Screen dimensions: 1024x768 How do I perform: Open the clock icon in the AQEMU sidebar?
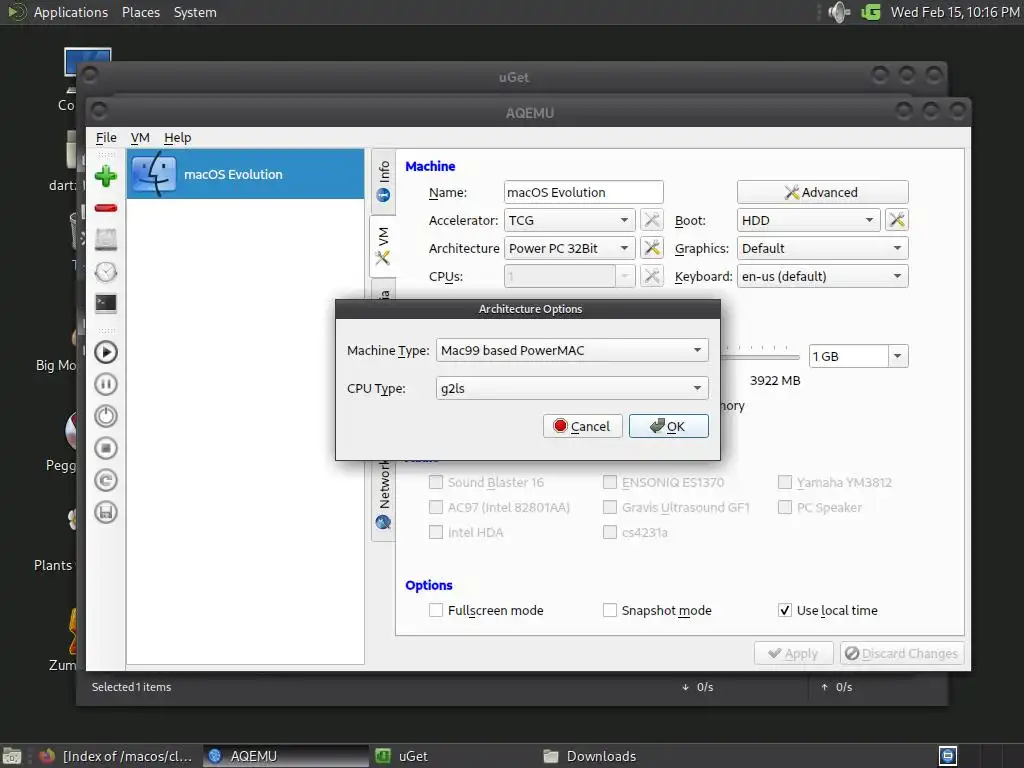(106, 272)
